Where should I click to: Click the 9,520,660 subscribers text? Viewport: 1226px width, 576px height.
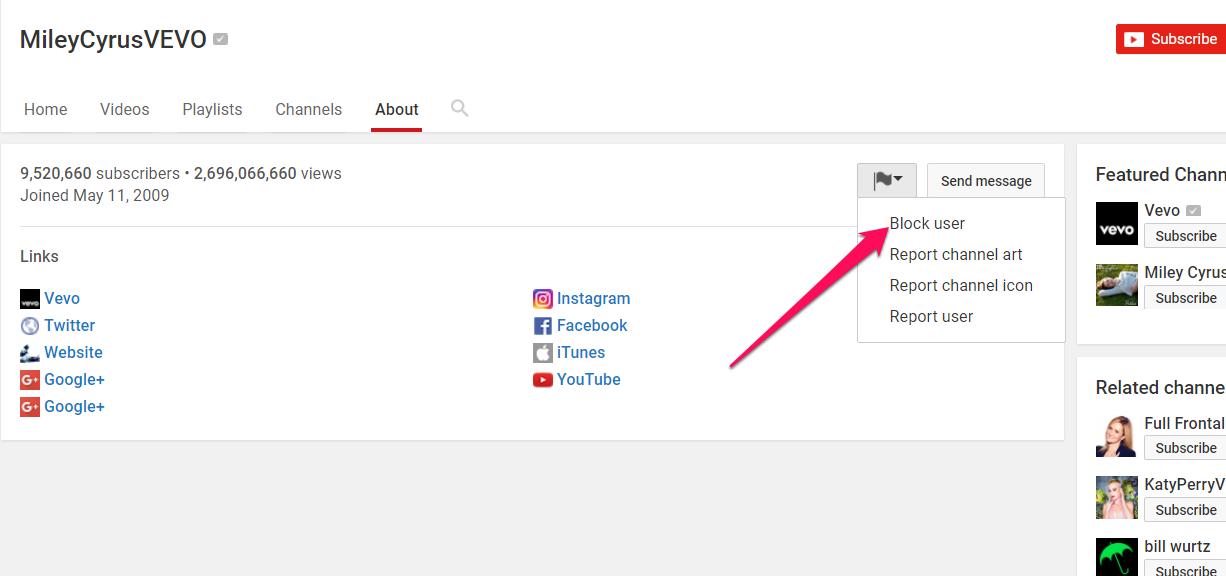(x=100, y=173)
